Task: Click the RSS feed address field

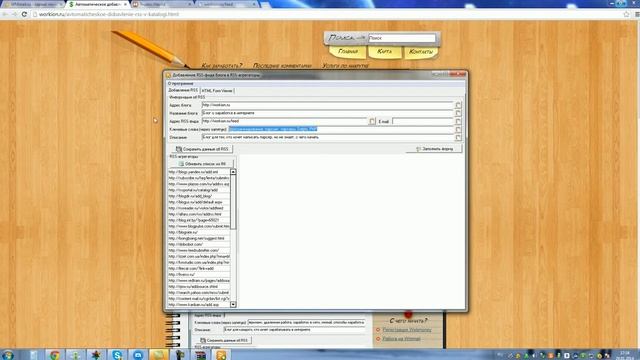Action: pyautogui.click(x=284, y=121)
